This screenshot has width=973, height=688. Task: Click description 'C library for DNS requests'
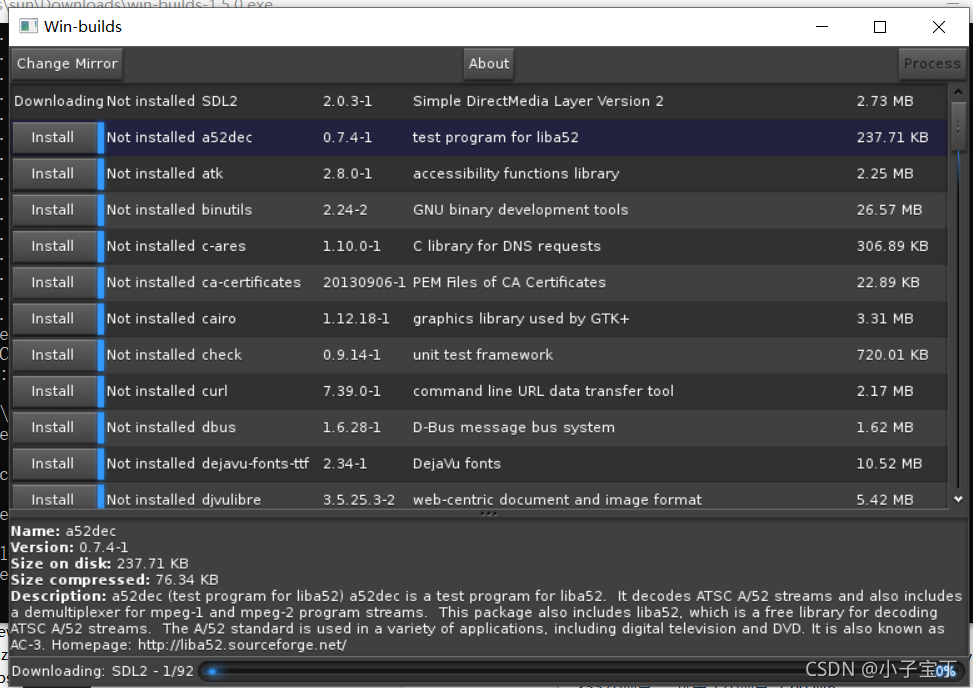(507, 246)
